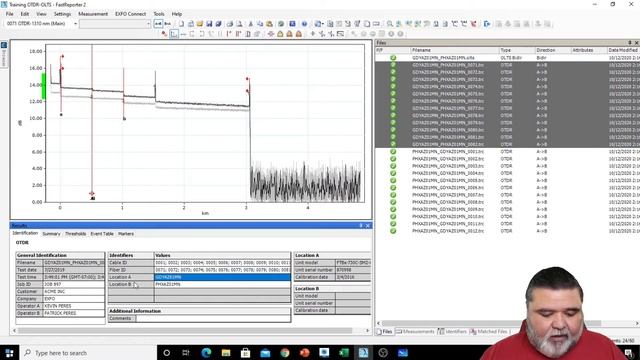
Task: Click the Fiber ID values field
Action: 222,270
